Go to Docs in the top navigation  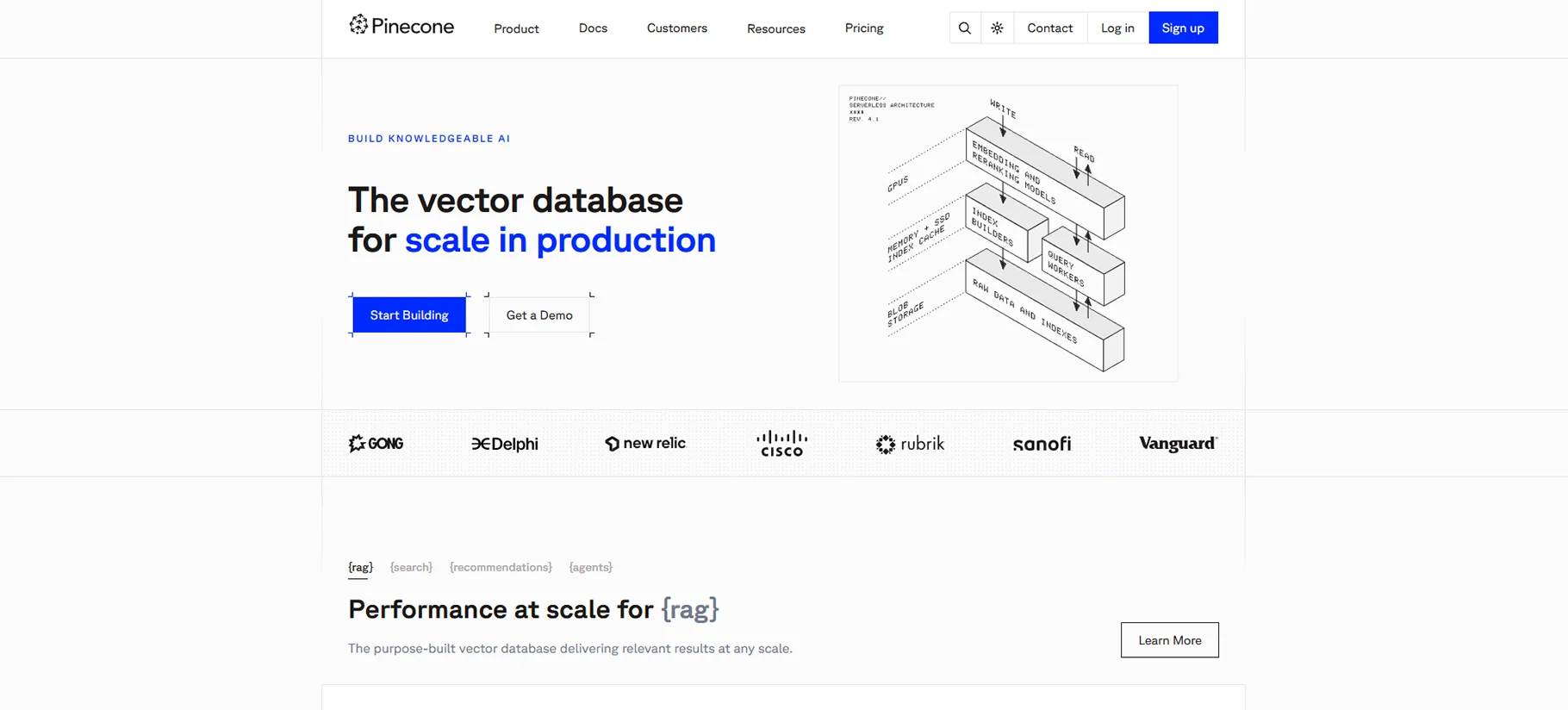coord(593,28)
